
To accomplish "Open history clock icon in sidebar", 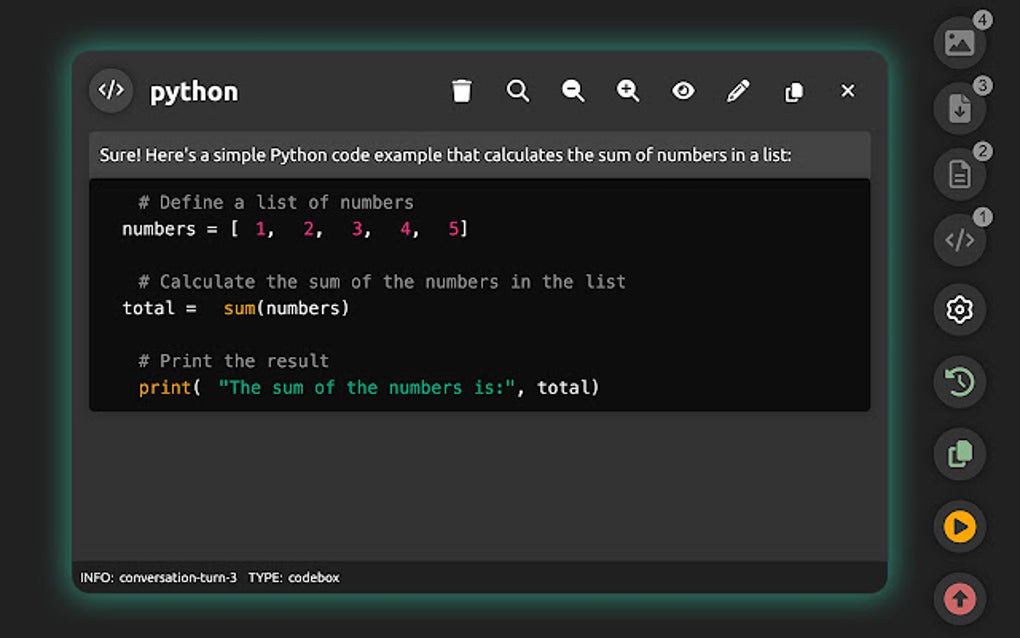I will (x=960, y=382).
